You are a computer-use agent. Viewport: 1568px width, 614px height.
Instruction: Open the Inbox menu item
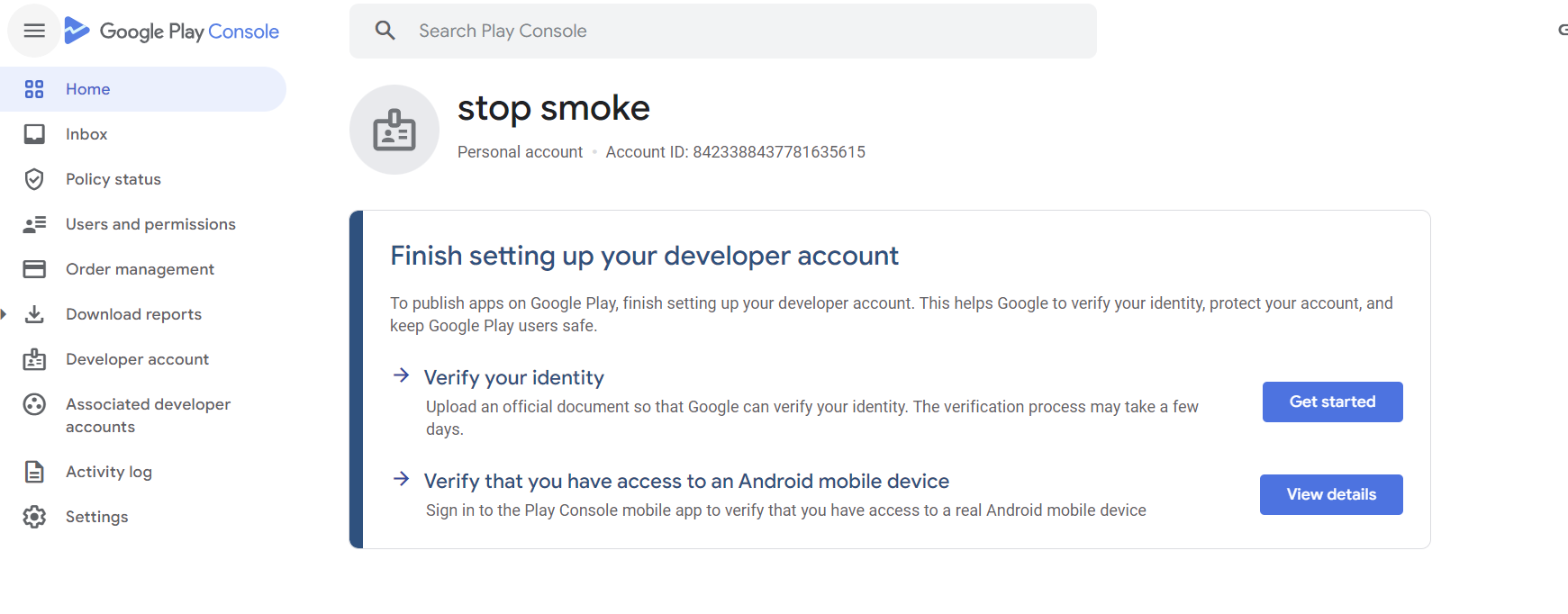click(143, 134)
